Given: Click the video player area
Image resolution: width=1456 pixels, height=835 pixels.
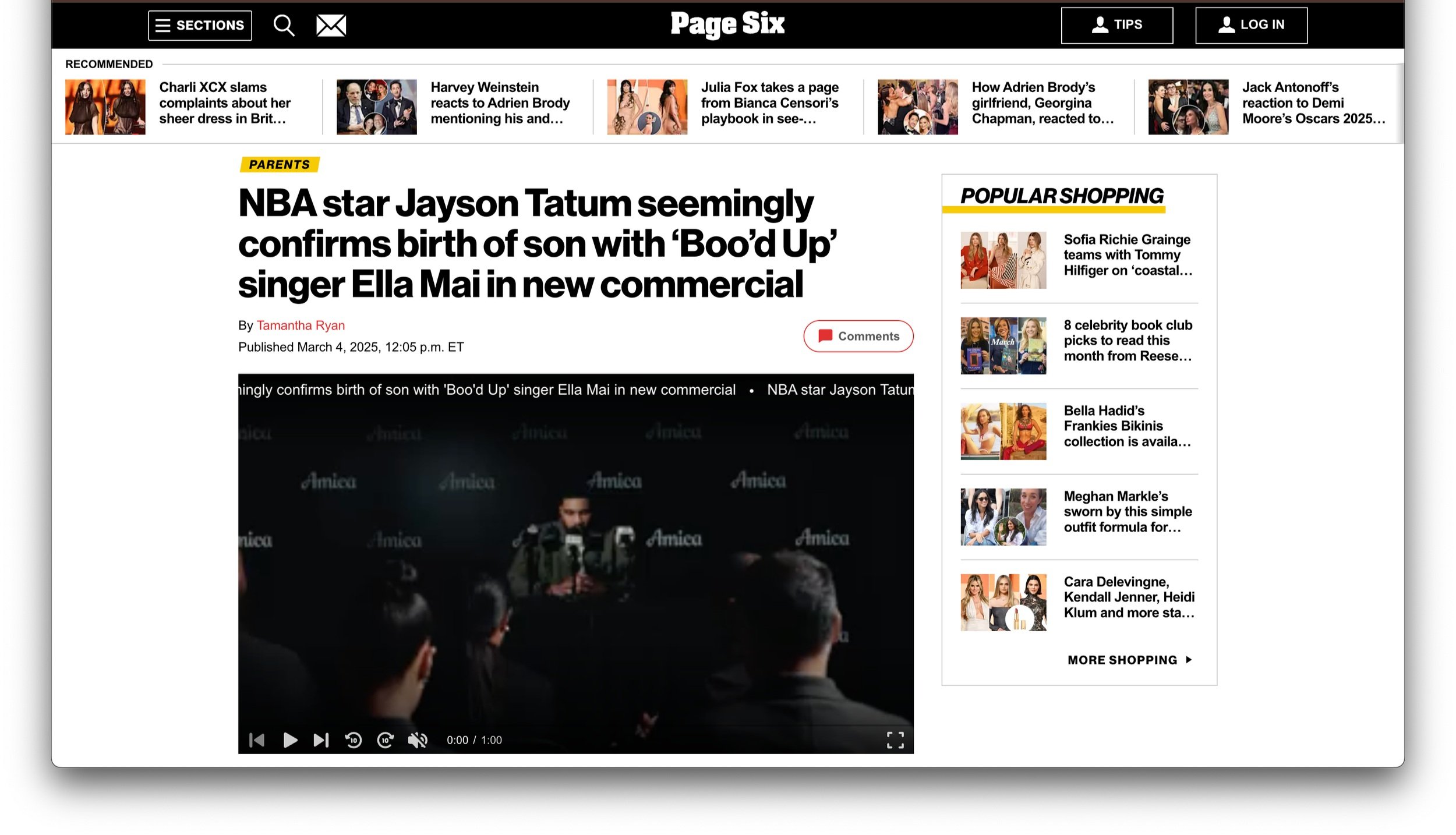Looking at the screenshot, I should click(x=575, y=564).
